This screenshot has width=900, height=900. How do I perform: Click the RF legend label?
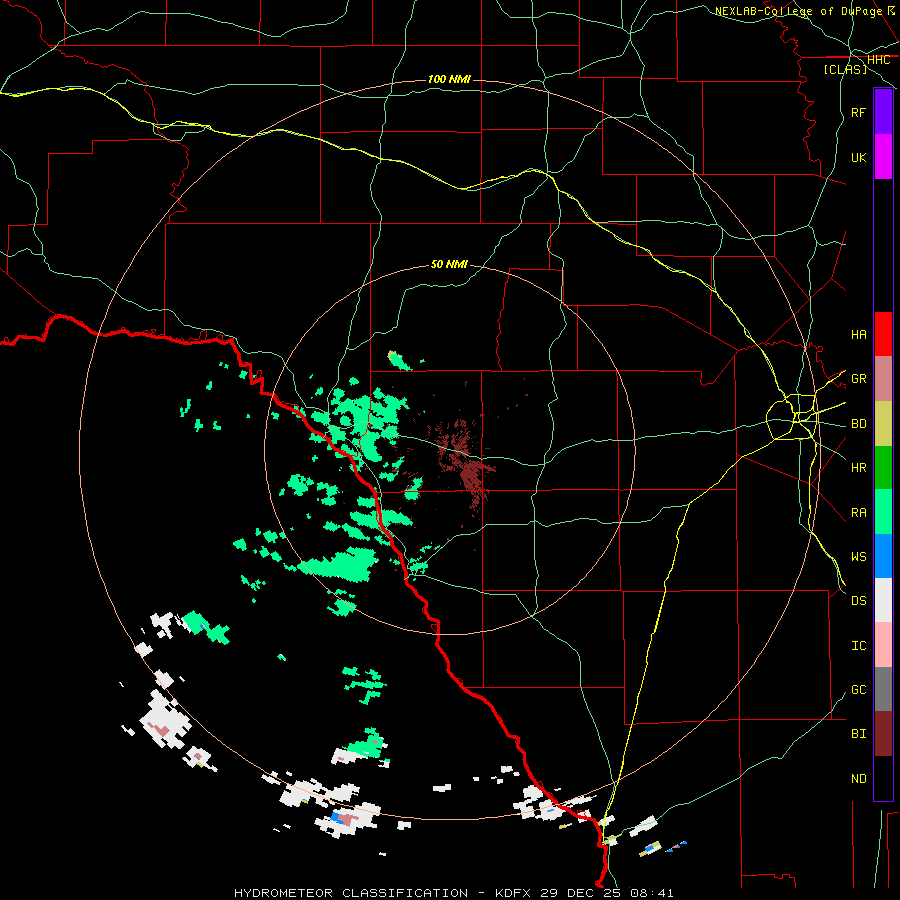pos(858,112)
